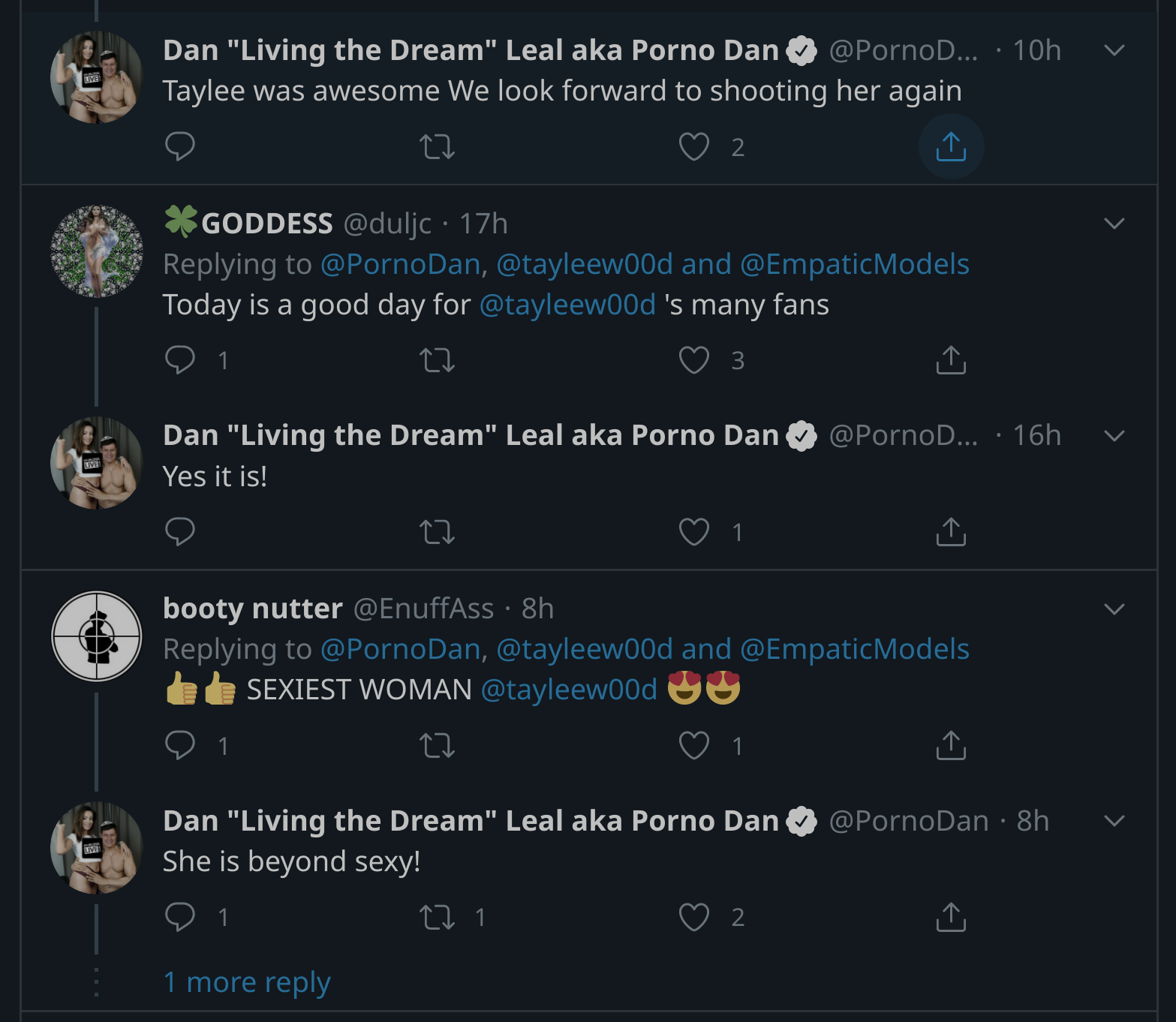Like GODDESS's 'good day' tweet
This screenshot has width=1176, height=1022.
click(x=693, y=360)
